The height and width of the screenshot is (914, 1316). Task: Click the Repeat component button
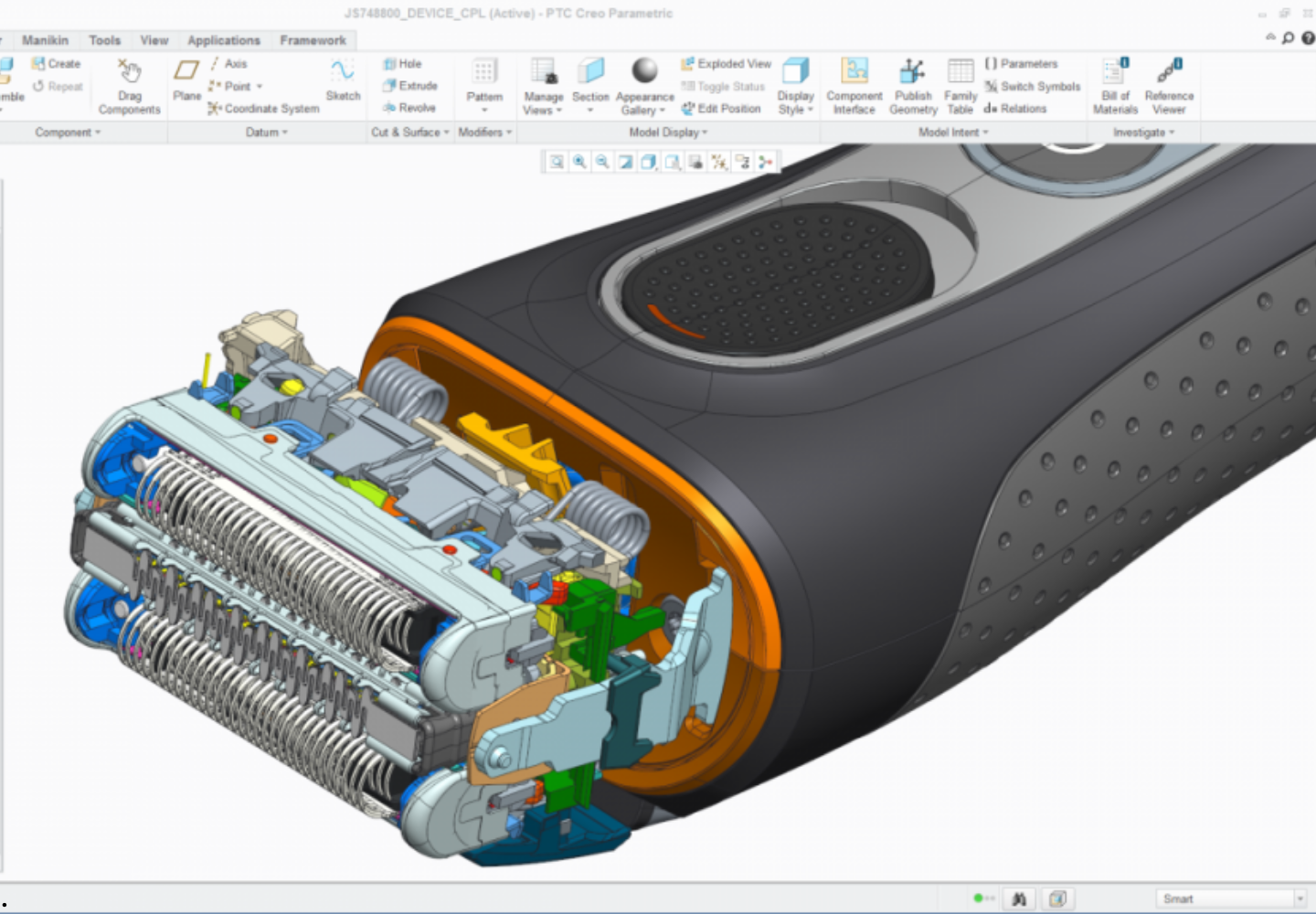coord(58,86)
